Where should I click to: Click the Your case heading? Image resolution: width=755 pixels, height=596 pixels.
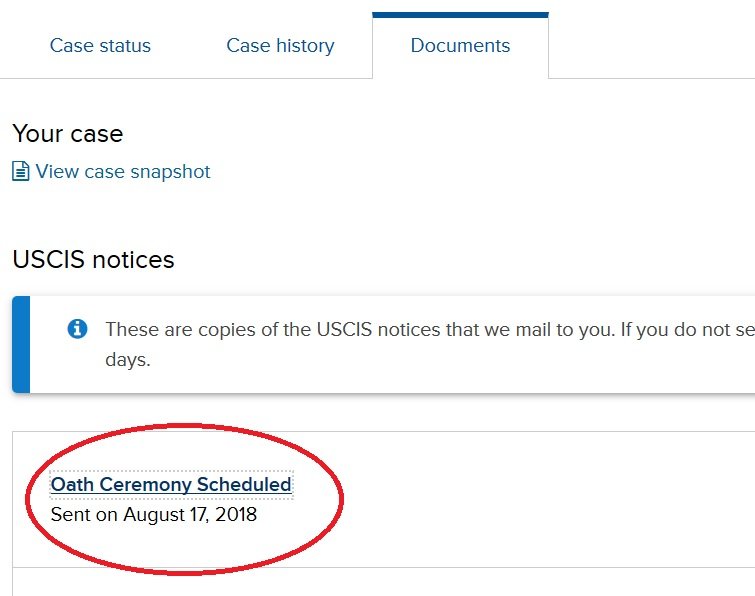pyautogui.click(x=68, y=133)
